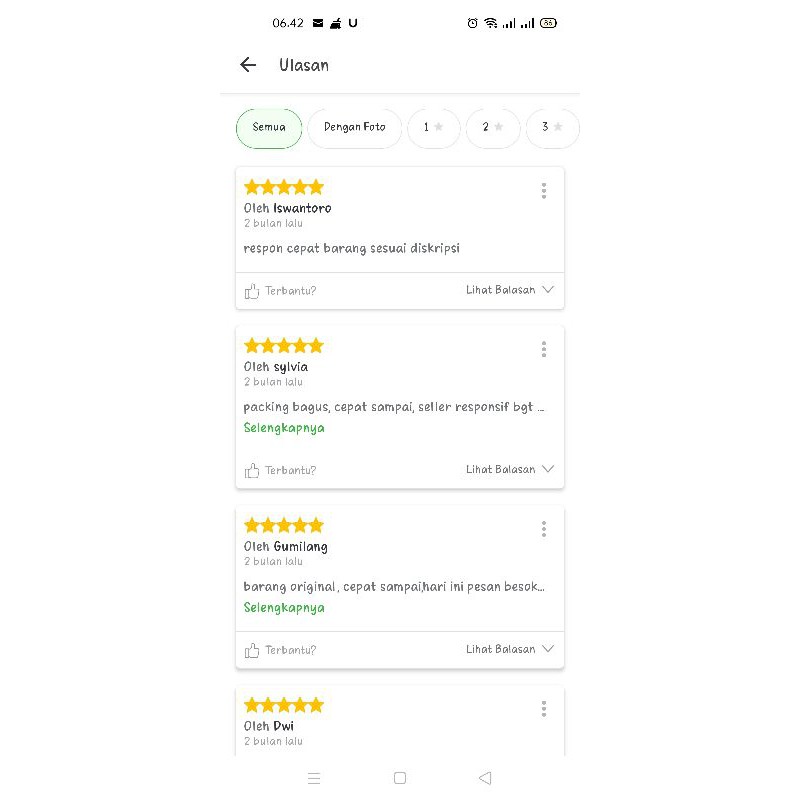Tap Selengkapnya on sylvia's review

tap(284, 428)
